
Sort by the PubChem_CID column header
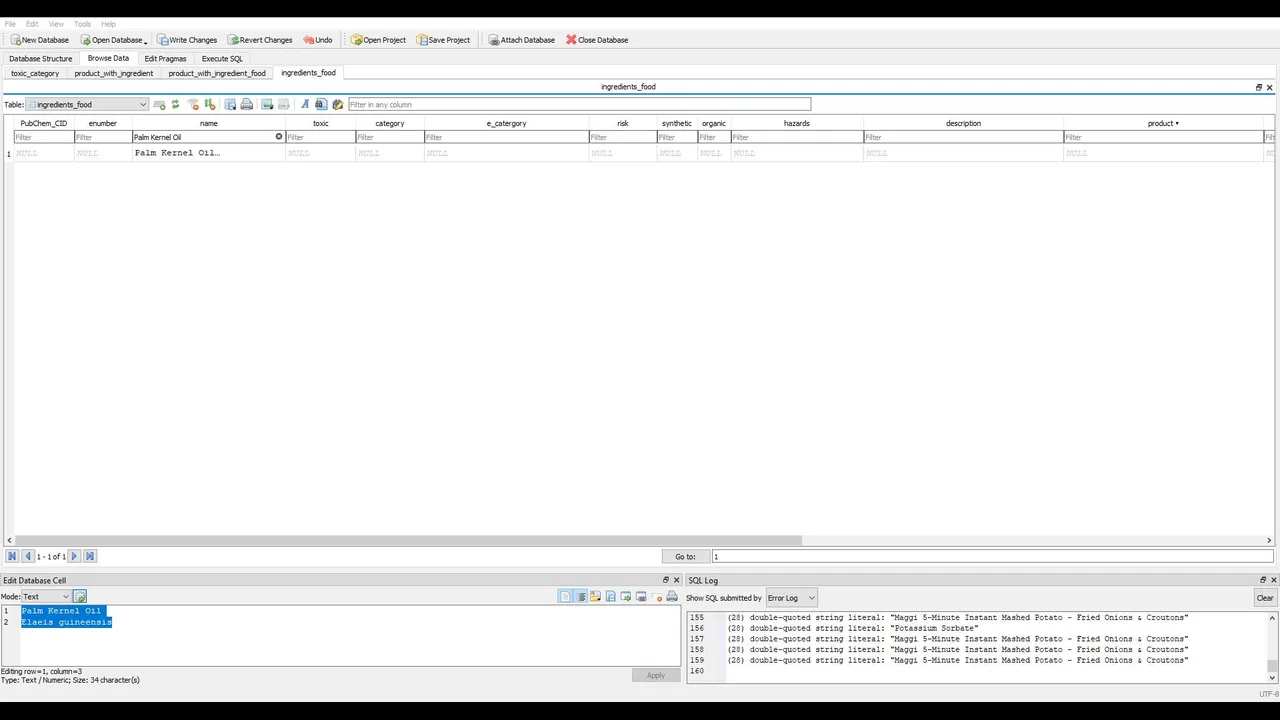click(43, 124)
